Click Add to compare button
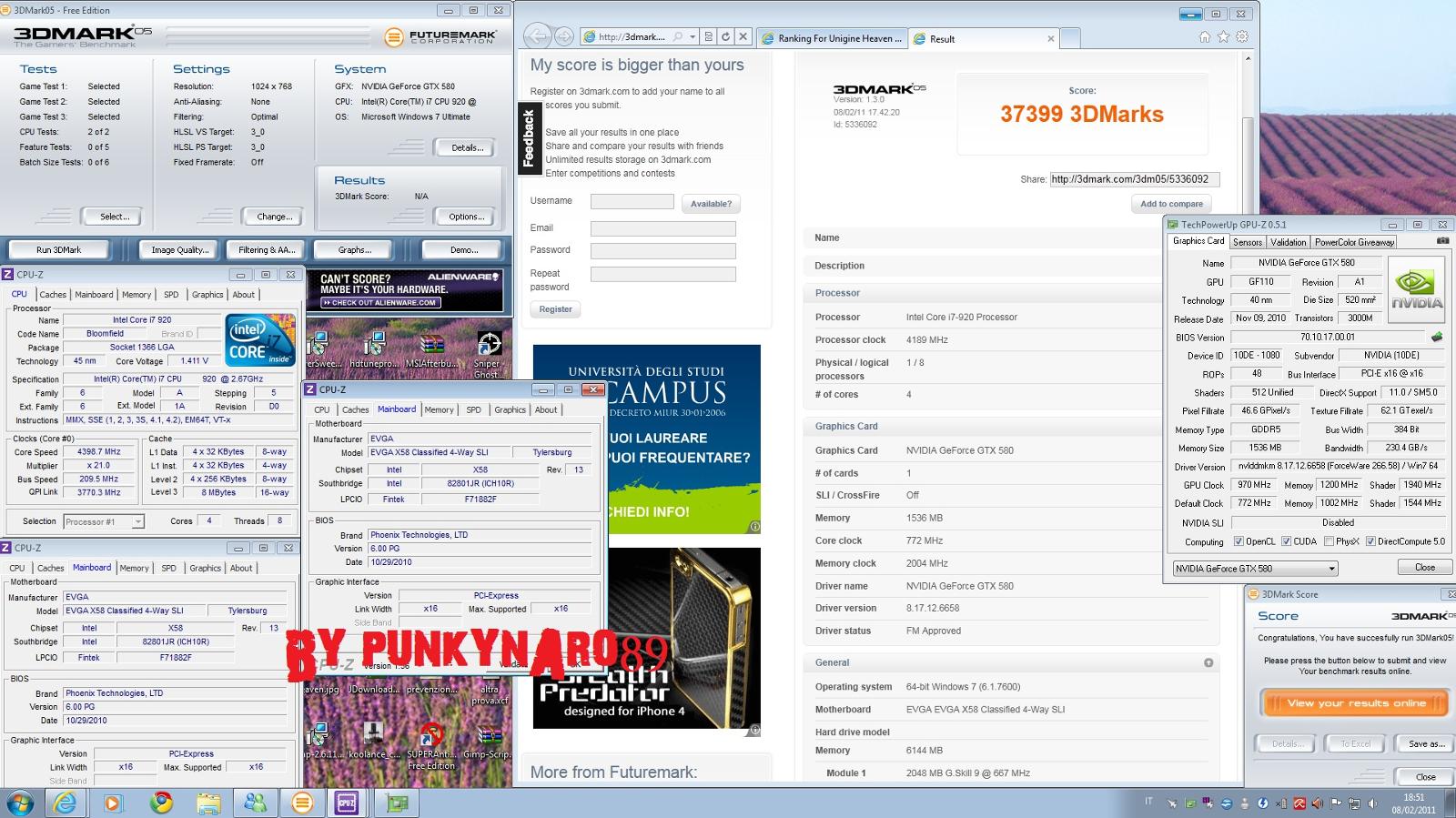Viewport: 1456px width, 818px height. tap(1171, 204)
